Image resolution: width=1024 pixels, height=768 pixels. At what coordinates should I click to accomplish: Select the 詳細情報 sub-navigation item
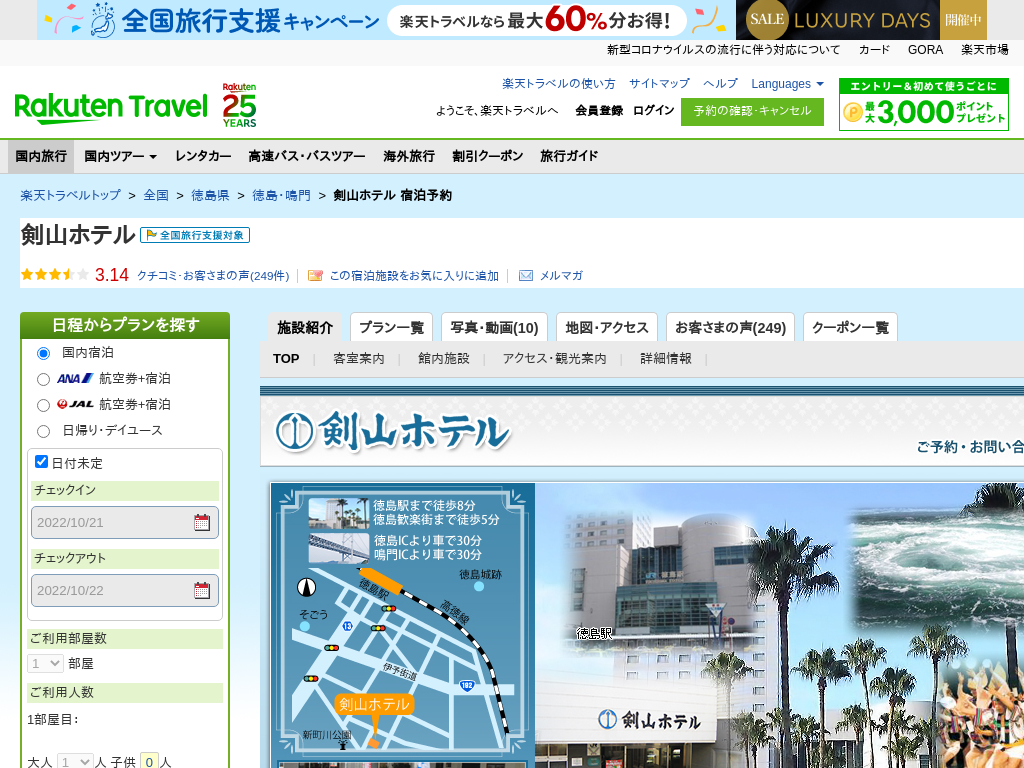click(665, 359)
